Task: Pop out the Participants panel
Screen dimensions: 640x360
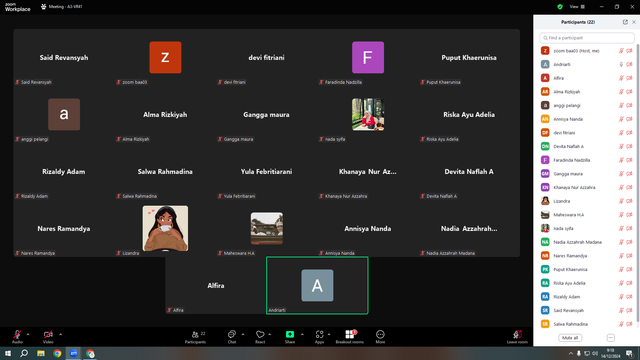Action: point(625,22)
